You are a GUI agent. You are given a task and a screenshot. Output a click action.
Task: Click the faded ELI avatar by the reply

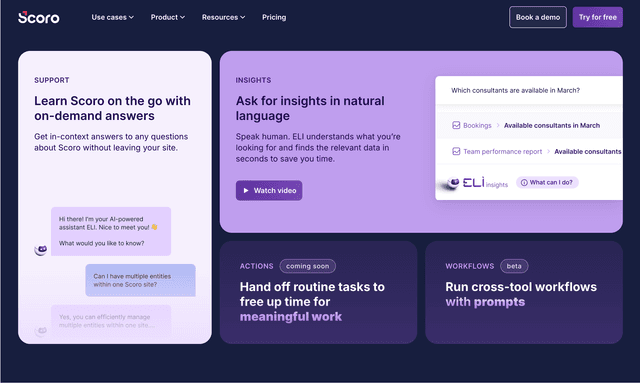coord(40,330)
